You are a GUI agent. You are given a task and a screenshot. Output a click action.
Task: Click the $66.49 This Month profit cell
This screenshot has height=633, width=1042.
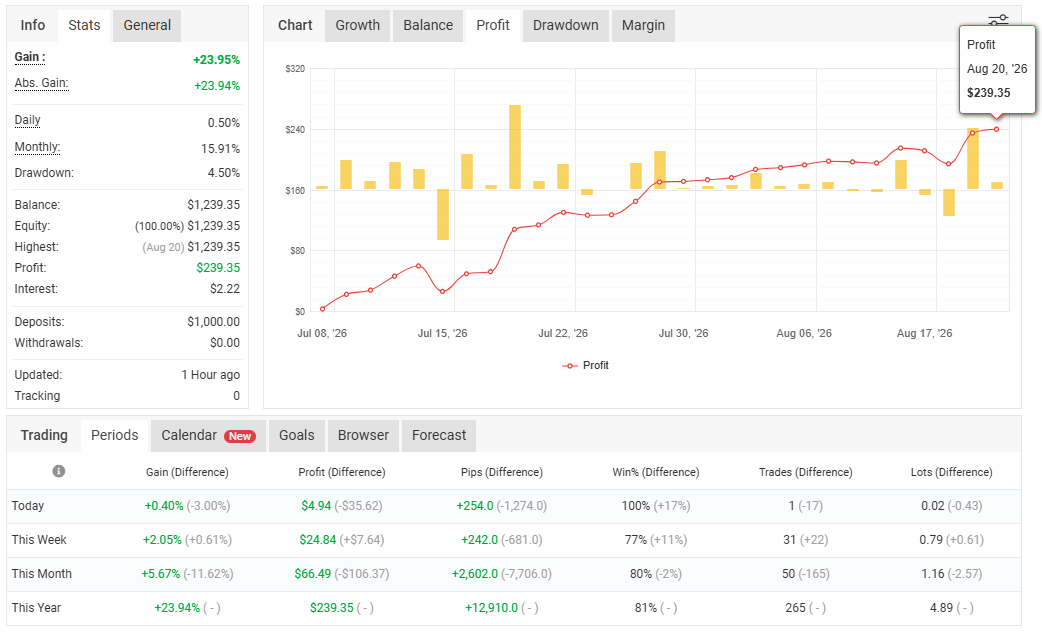point(312,574)
